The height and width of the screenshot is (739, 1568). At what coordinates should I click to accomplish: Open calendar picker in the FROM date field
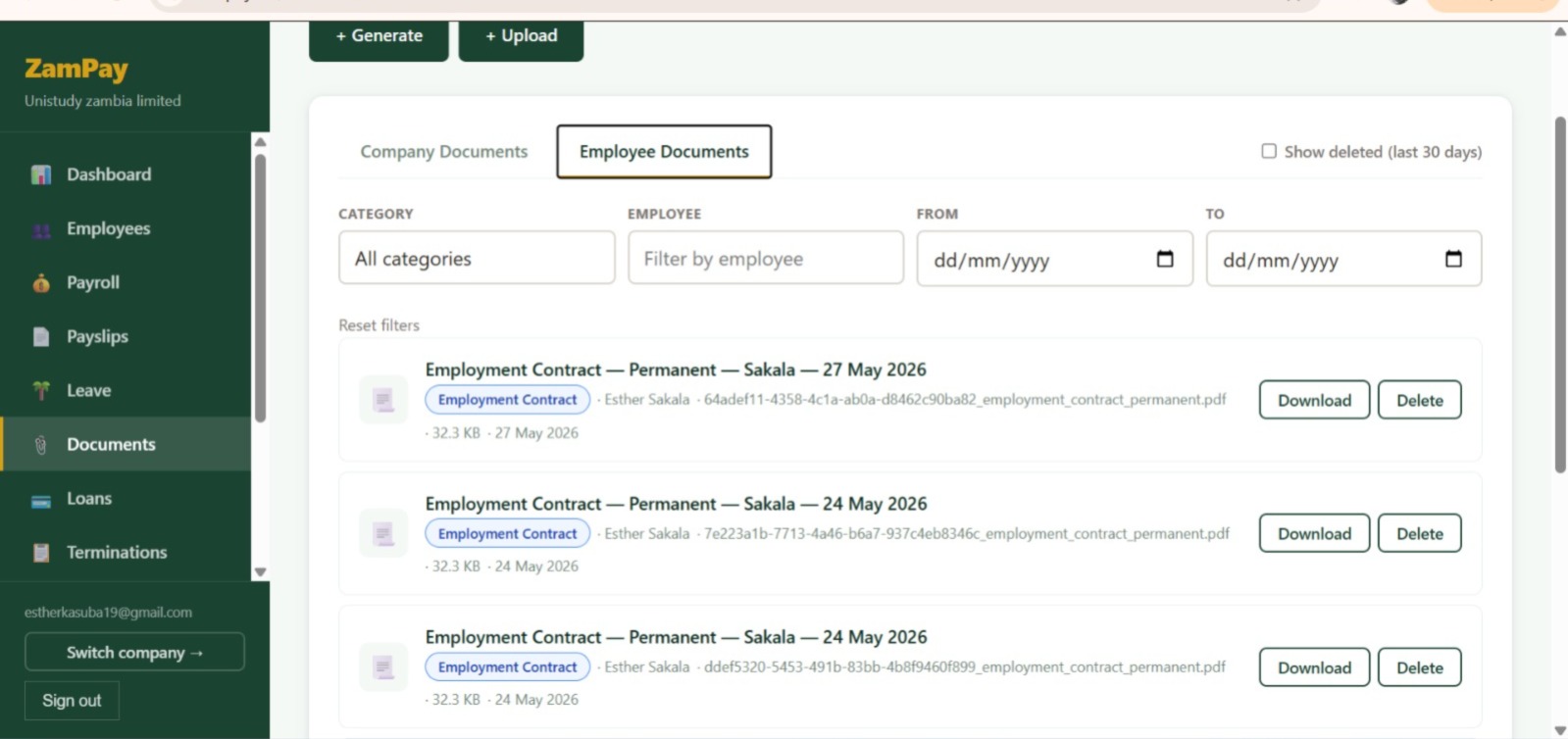[1165, 259]
